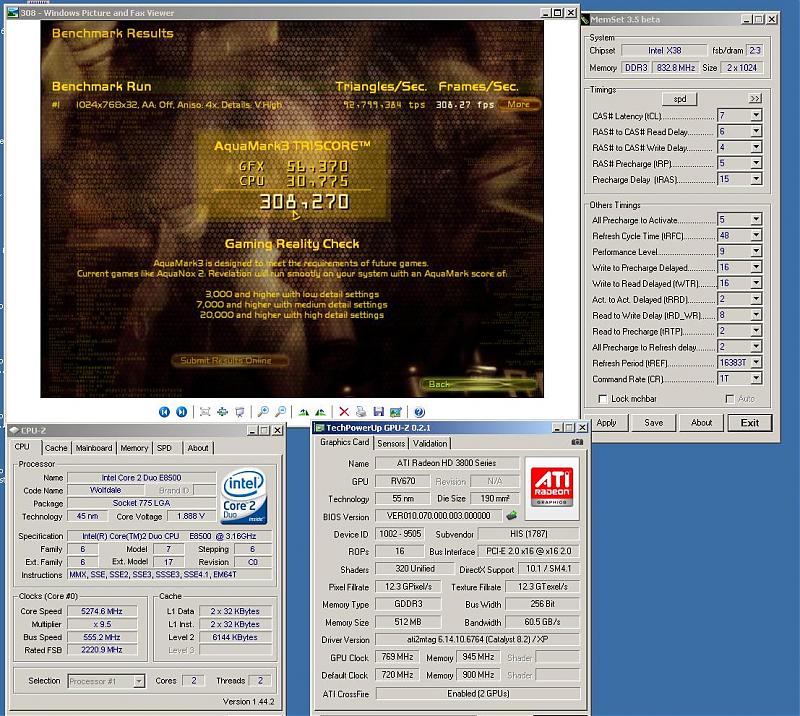
Task: Click the Zoom In magnifier icon
Action: pos(263,411)
